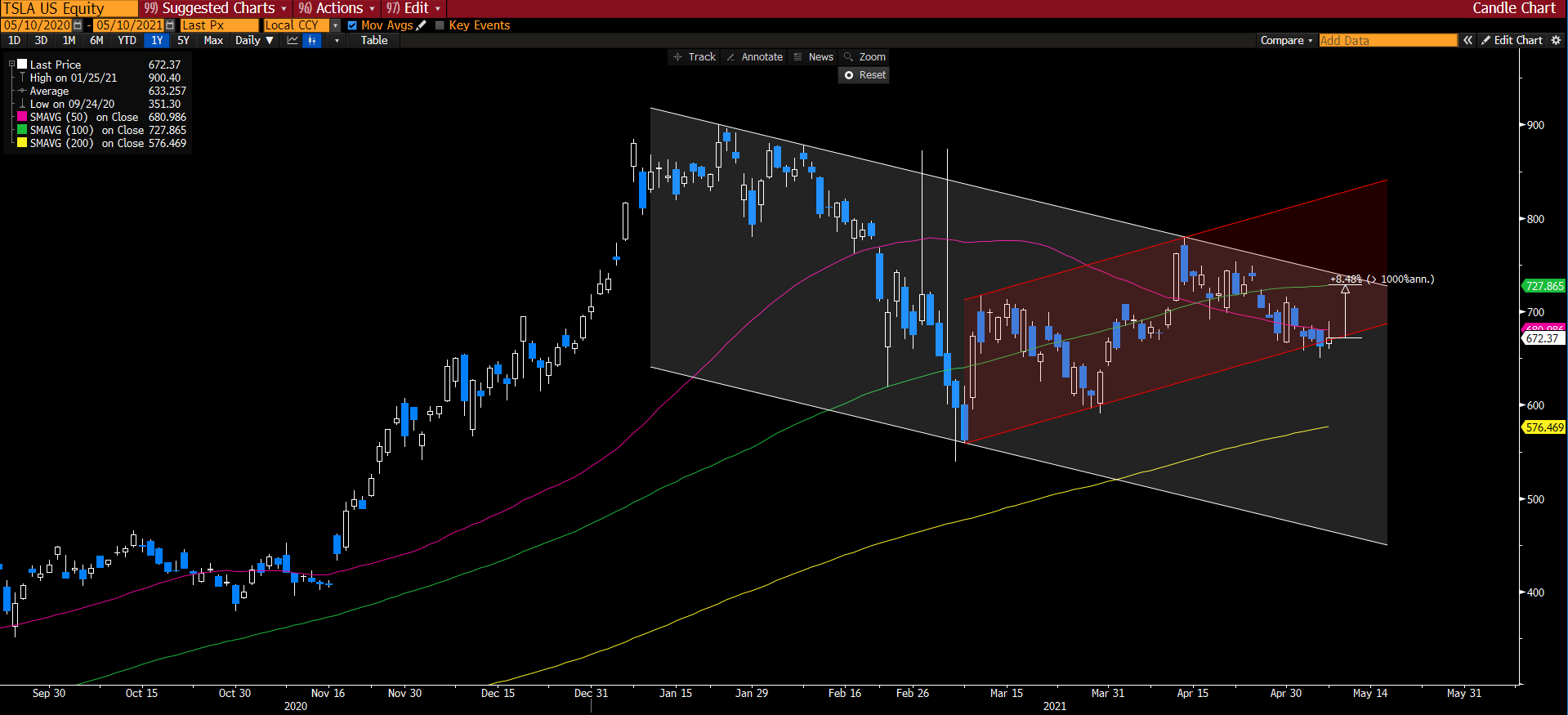Enable the Key Events checkbox
The width and height of the screenshot is (1568, 715).
440,25
